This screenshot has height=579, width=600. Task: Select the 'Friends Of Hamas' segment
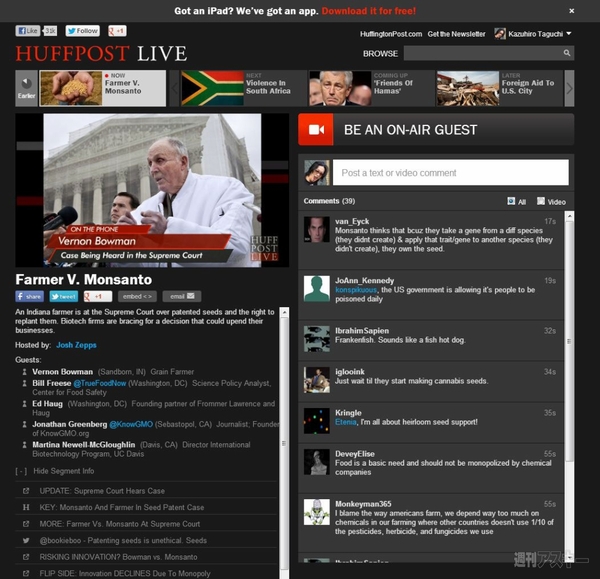point(371,88)
